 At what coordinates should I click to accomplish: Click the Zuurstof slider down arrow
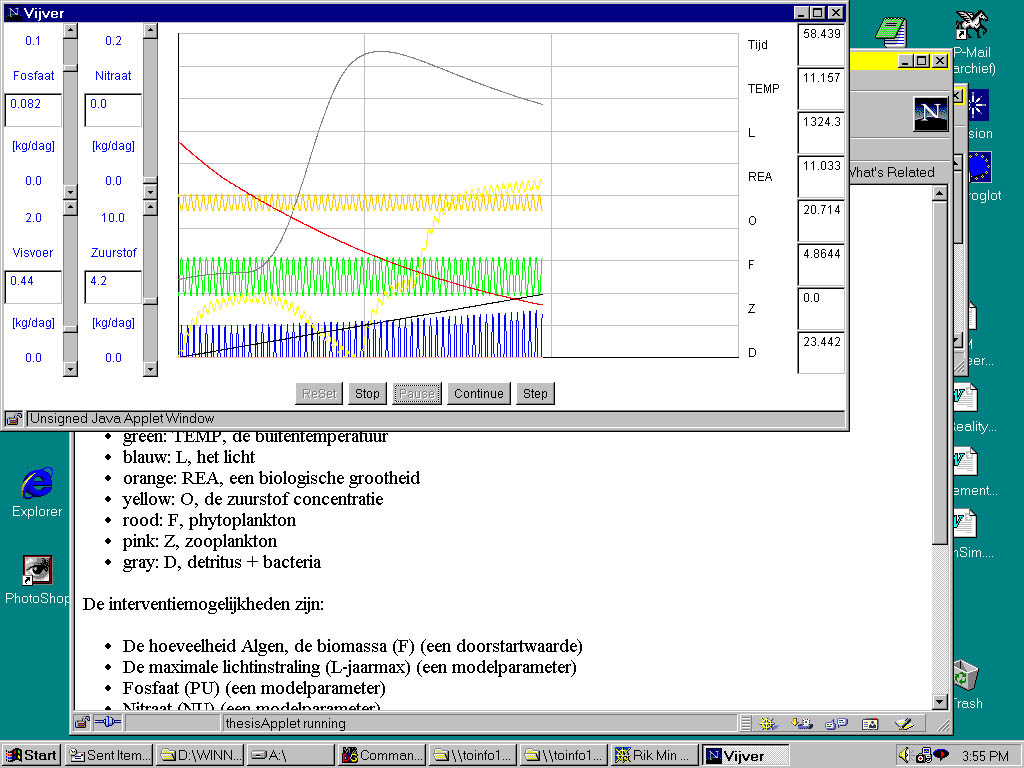(150, 369)
